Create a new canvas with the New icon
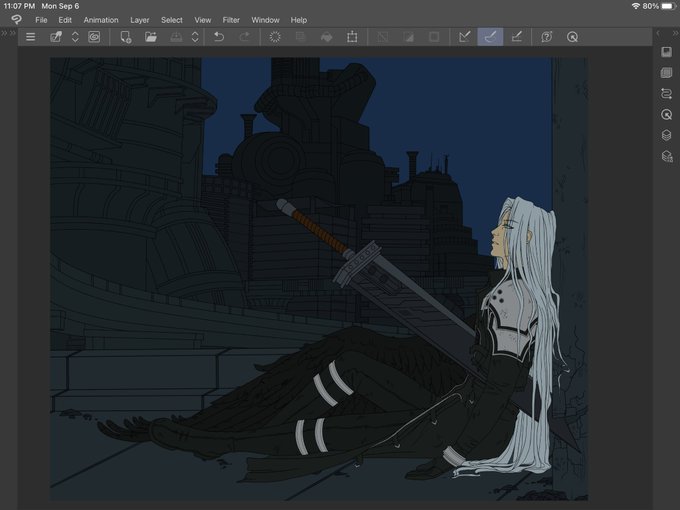680x510 pixels. (125, 37)
